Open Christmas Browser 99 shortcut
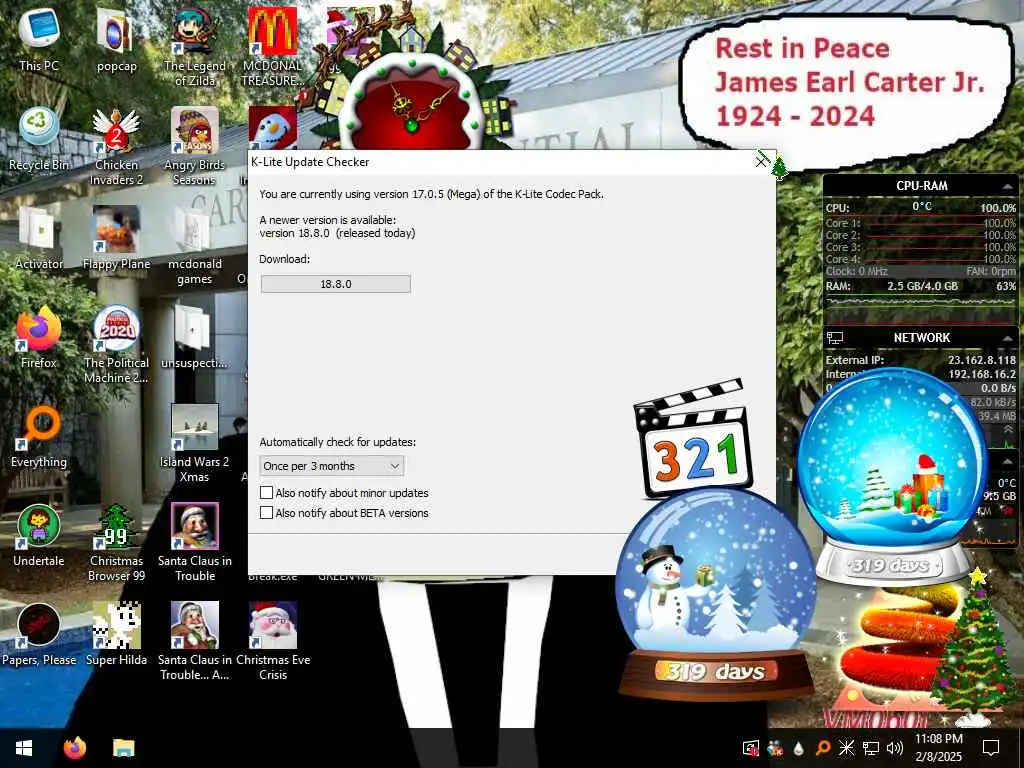Screen dimensions: 1024x768 coord(116,543)
